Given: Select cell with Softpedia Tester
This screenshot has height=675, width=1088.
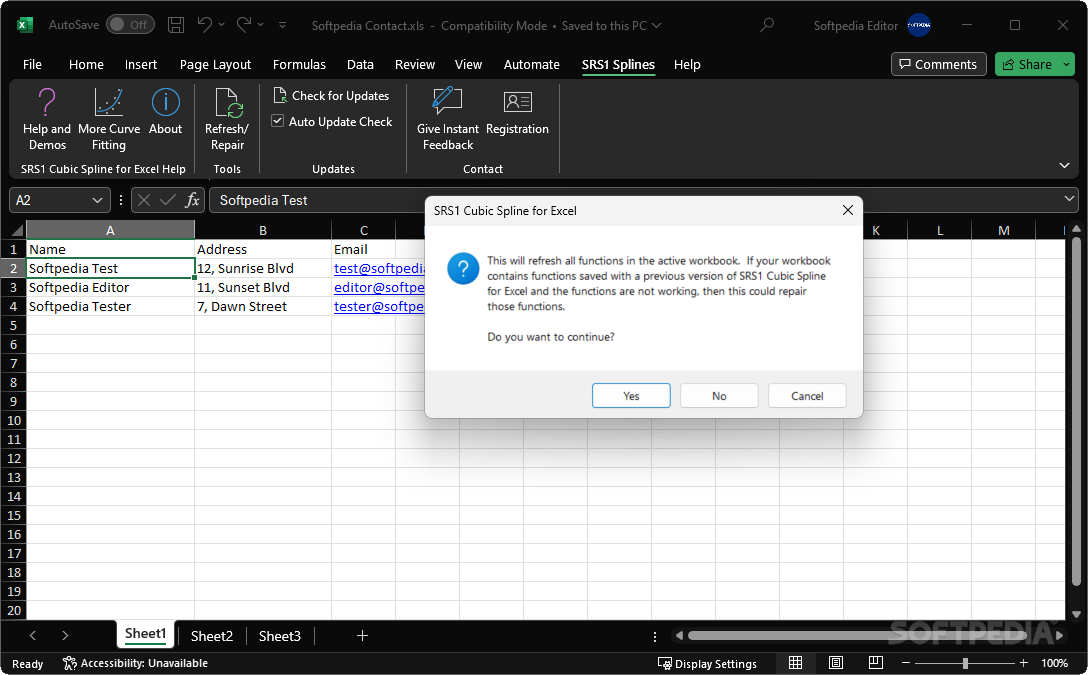Looking at the screenshot, I should click(110, 306).
